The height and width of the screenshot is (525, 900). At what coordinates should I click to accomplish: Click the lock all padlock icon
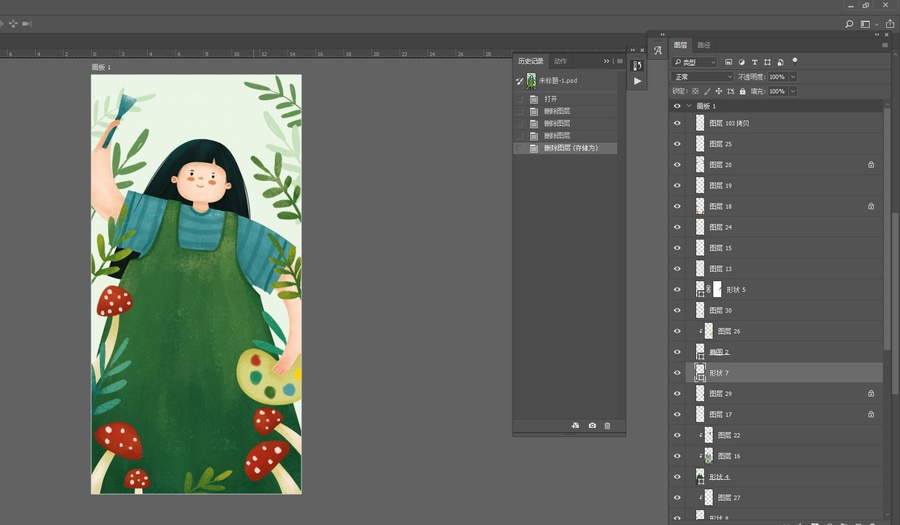pyautogui.click(x=742, y=91)
